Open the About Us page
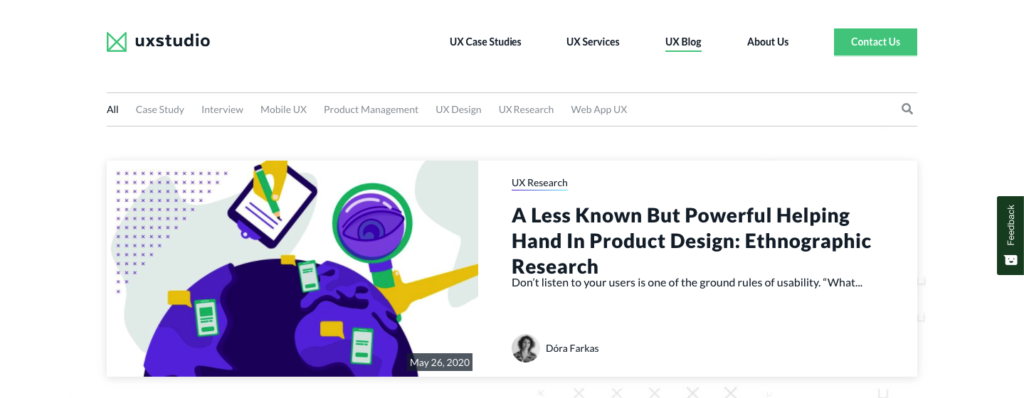 click(x=768, y=42)
